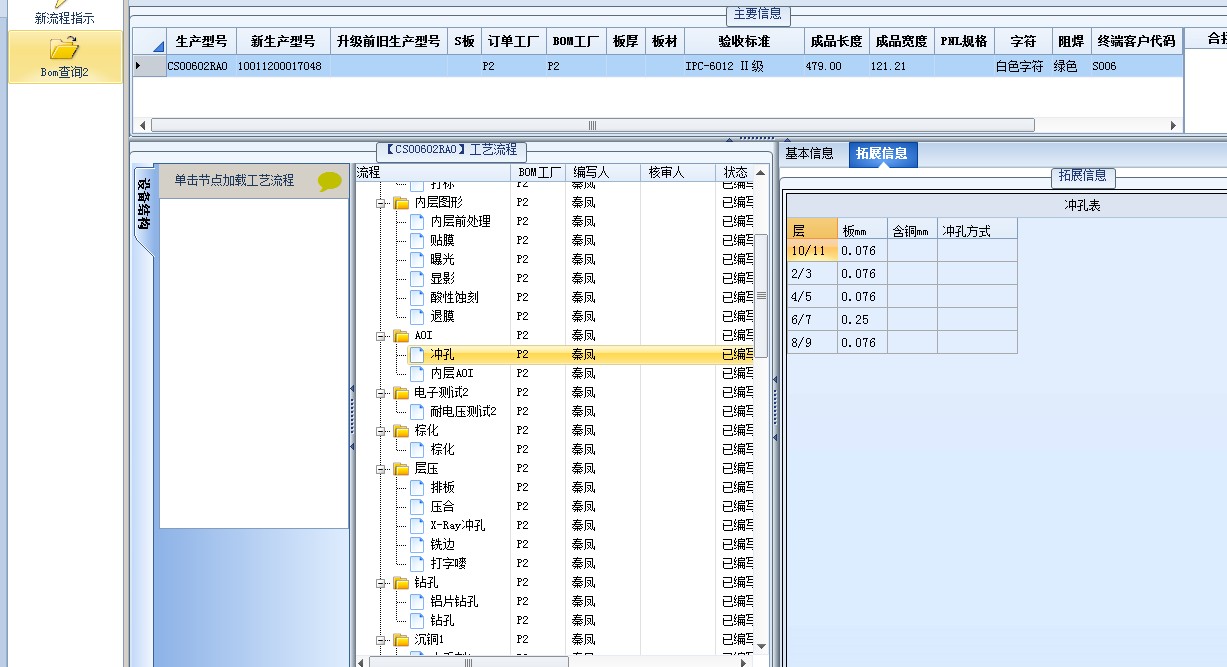Select the 内层前处理 document icon
The height and width of the screenshot is (667, 1227).
point(417,221)
